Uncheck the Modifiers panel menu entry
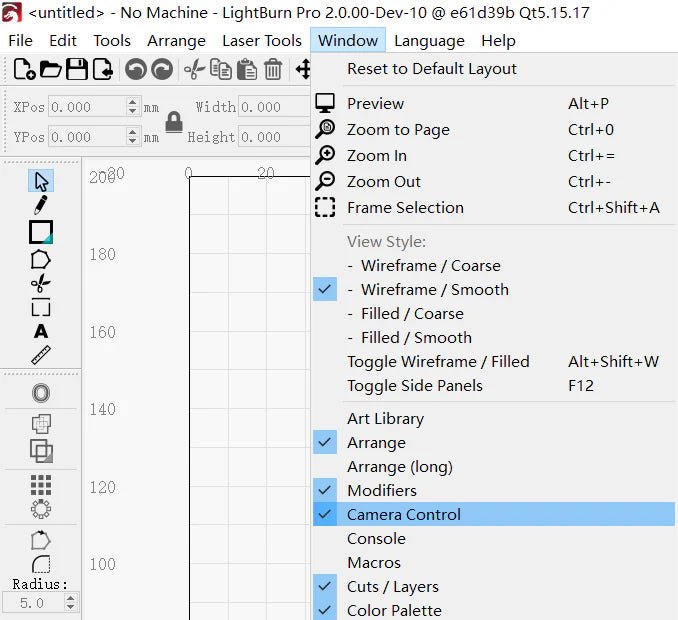The image size is (678, 620). 381,490
